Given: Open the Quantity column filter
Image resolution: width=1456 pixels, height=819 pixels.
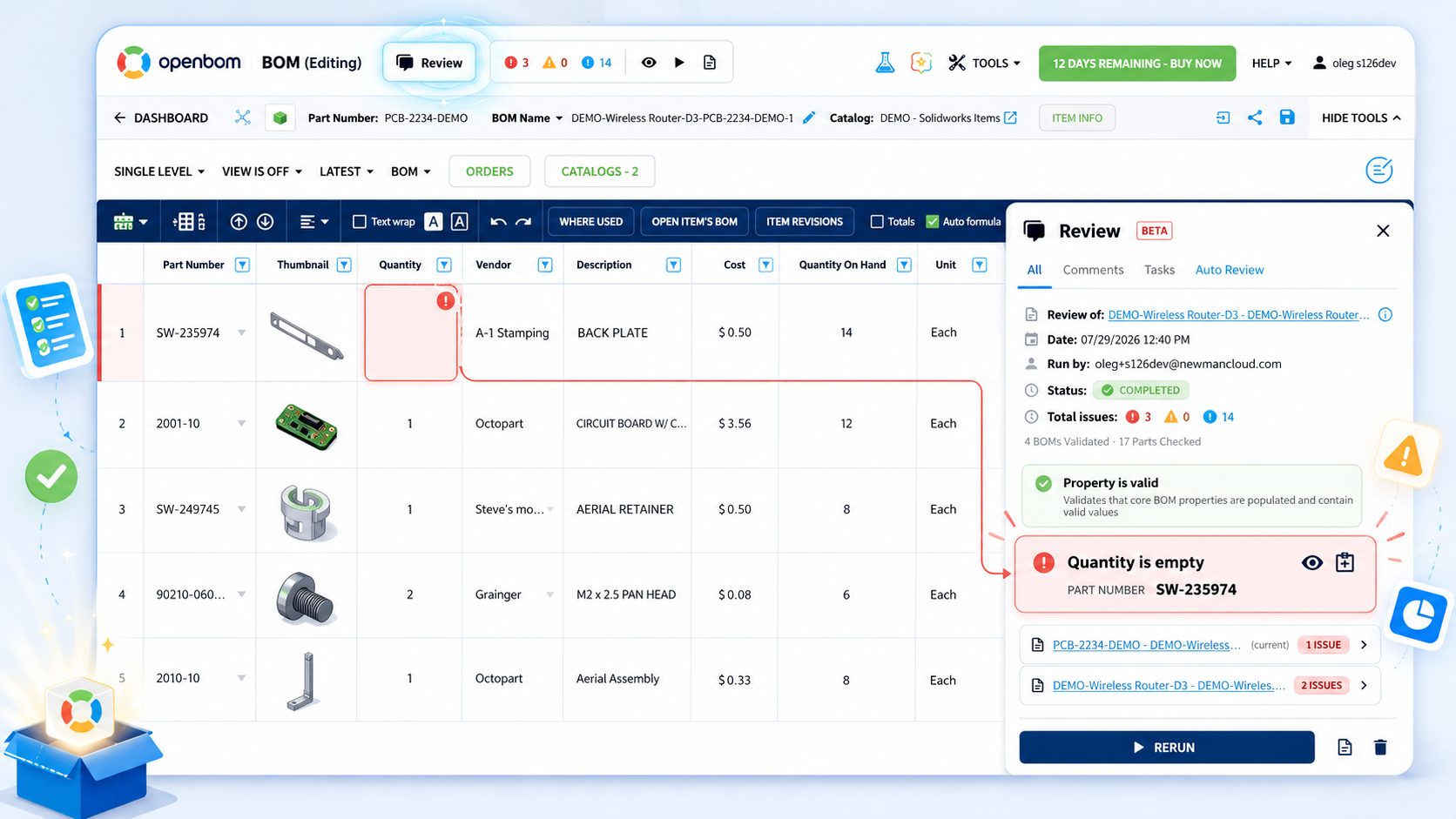Looking at the screenshot, I should [x=444, y=265].
